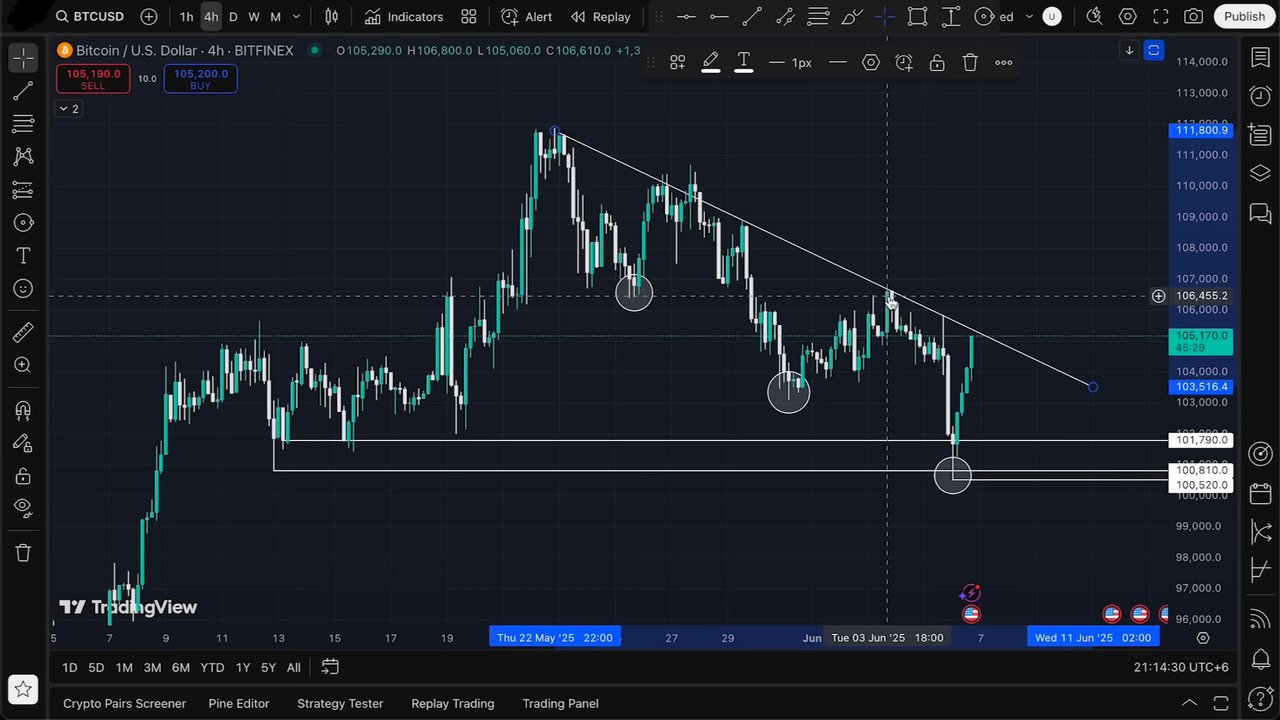The width and height of the screenshot is (1280, 720).
Task: Edit the 10.0 order quantity field
Action: click(x=147, y=79)
